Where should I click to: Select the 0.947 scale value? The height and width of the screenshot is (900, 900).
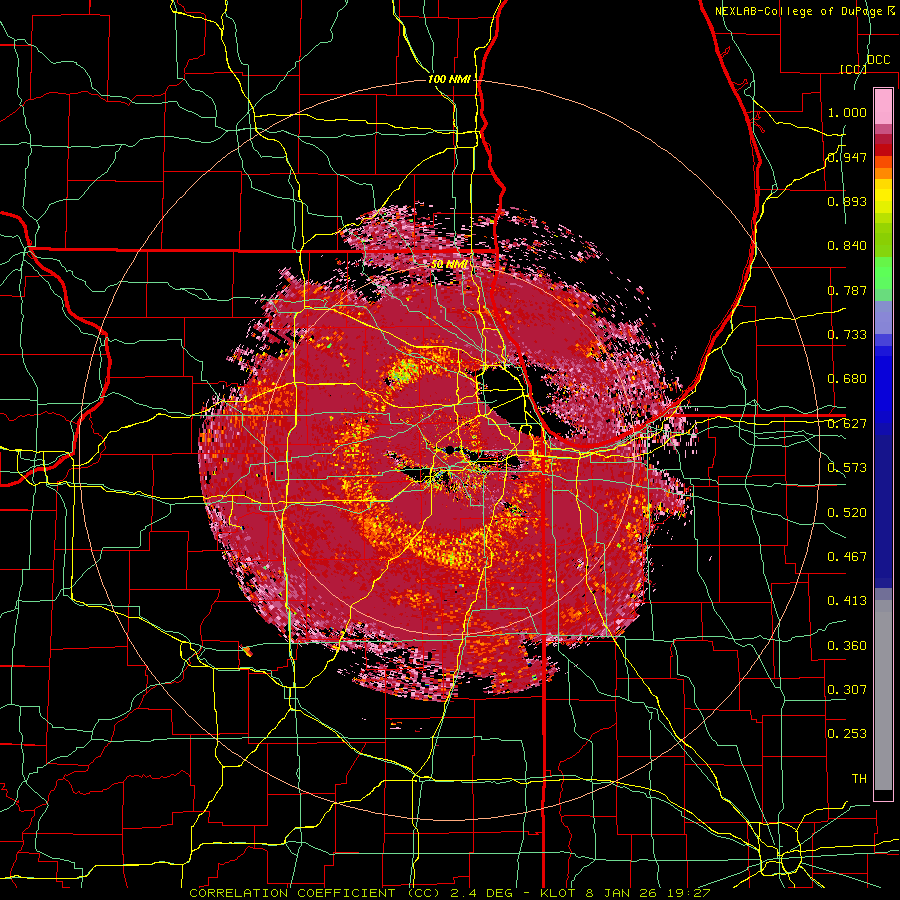[x=847, y=157]
